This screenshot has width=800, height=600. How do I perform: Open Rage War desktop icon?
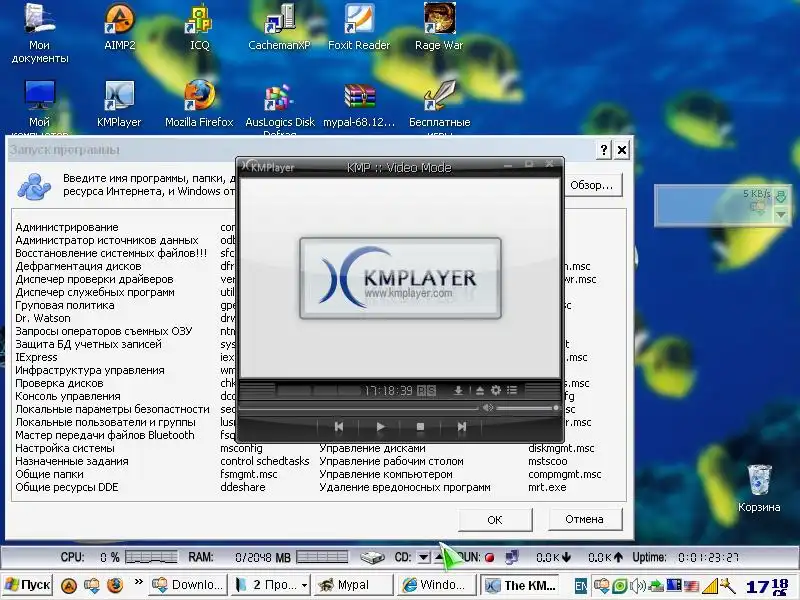click(439, 27)
